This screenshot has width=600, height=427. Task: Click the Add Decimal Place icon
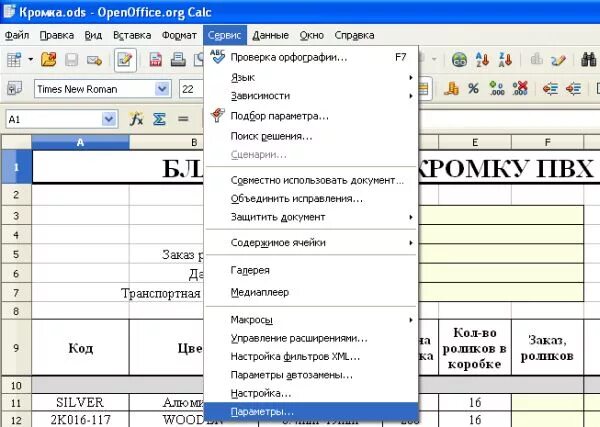[x=497, y=88]
